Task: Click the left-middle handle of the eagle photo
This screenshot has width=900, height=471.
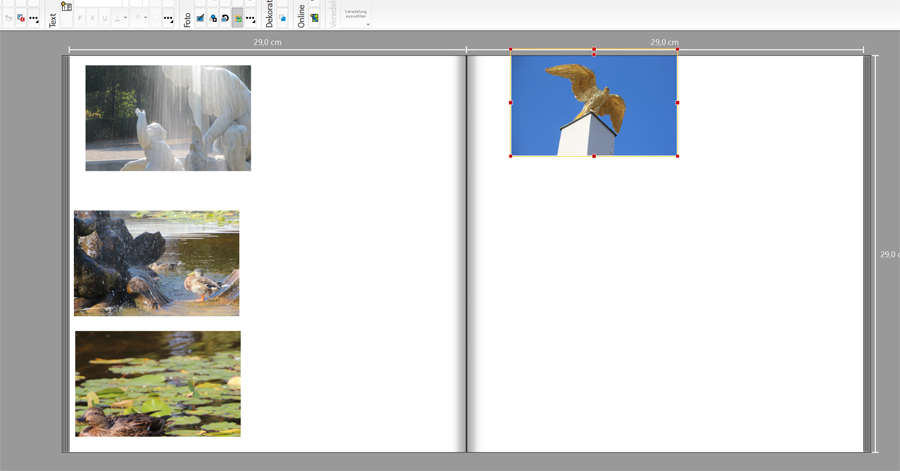Action: (511, 103)
